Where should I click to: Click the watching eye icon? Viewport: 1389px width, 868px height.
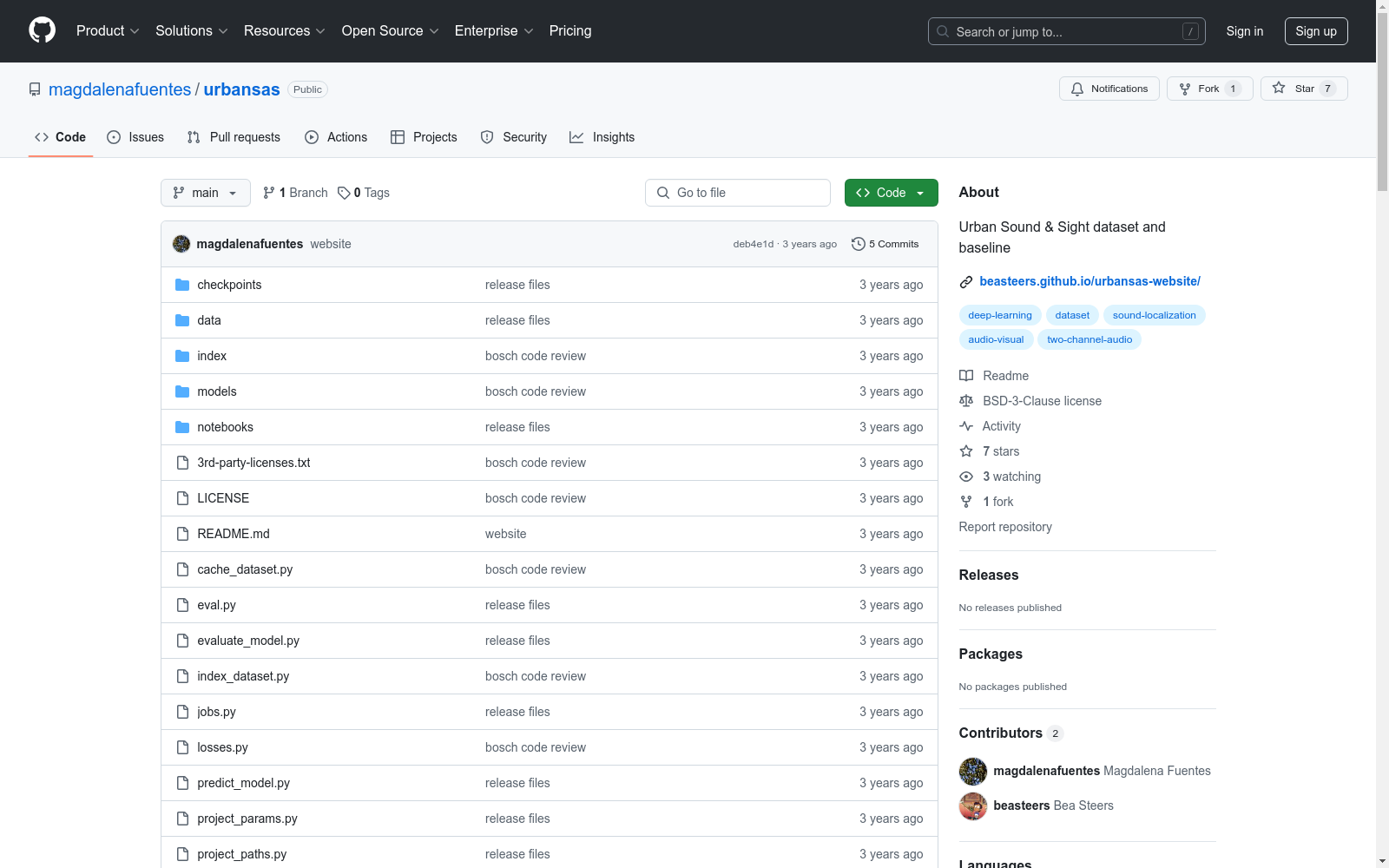click(x=966, y=477)
